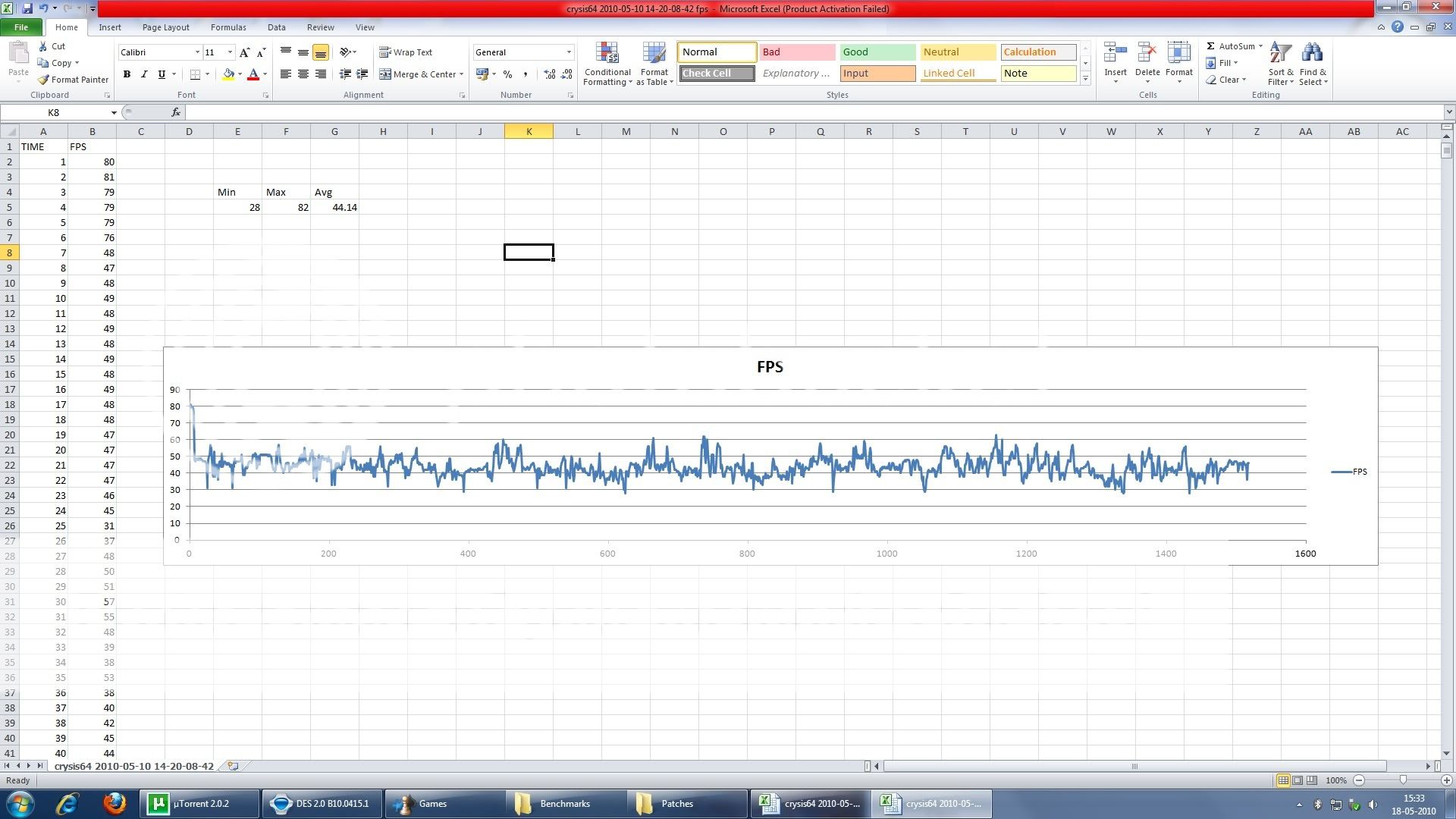
Task: Switch to the Insert tab
Action: click(x=110, y=27)
